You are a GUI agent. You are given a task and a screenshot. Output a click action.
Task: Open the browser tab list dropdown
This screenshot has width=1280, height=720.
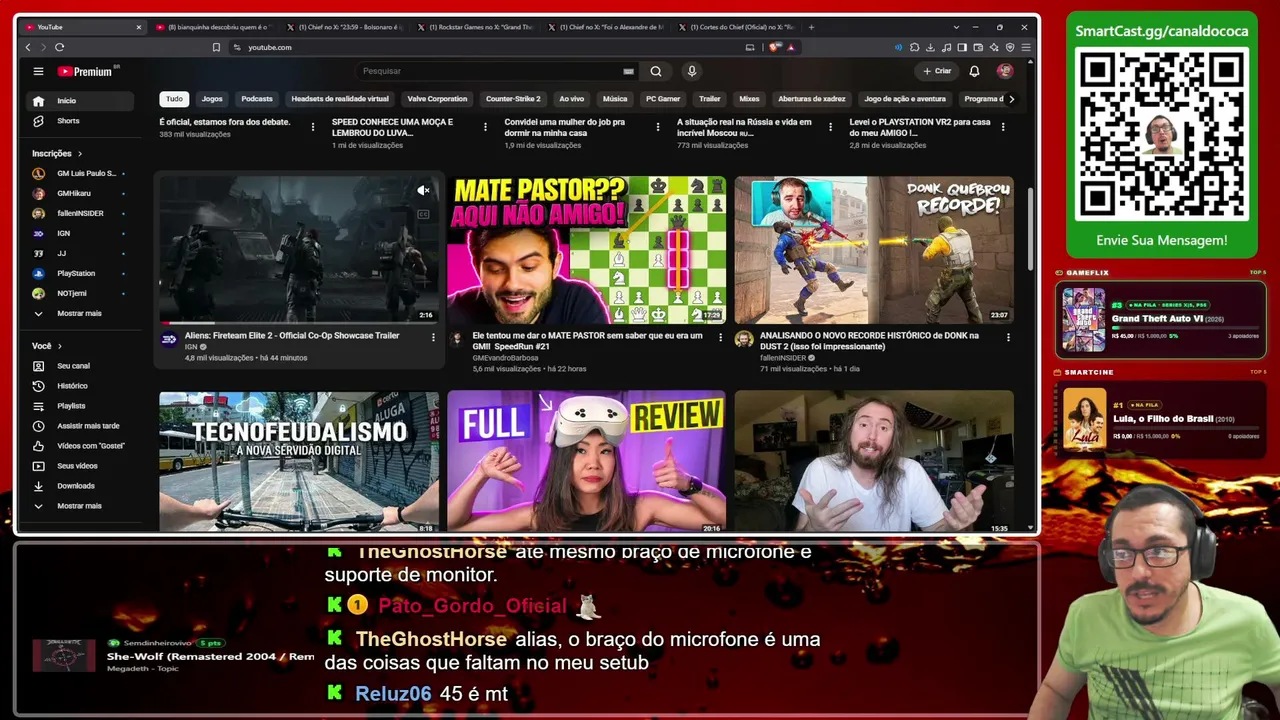(956, 27)
